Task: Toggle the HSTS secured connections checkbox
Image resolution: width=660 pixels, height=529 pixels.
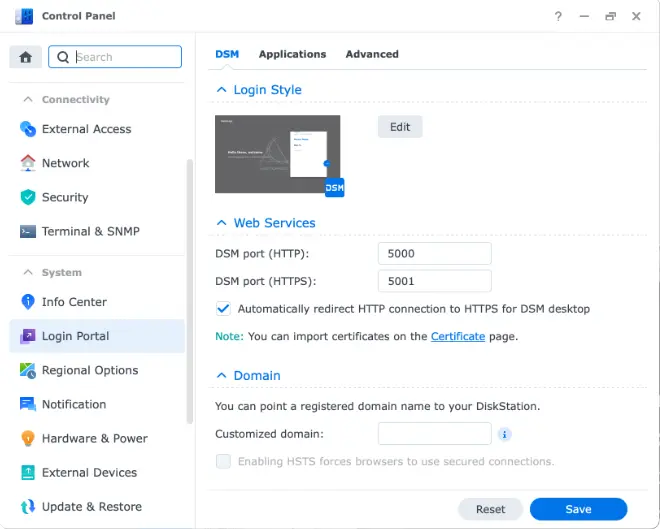Action: (223, 461)
